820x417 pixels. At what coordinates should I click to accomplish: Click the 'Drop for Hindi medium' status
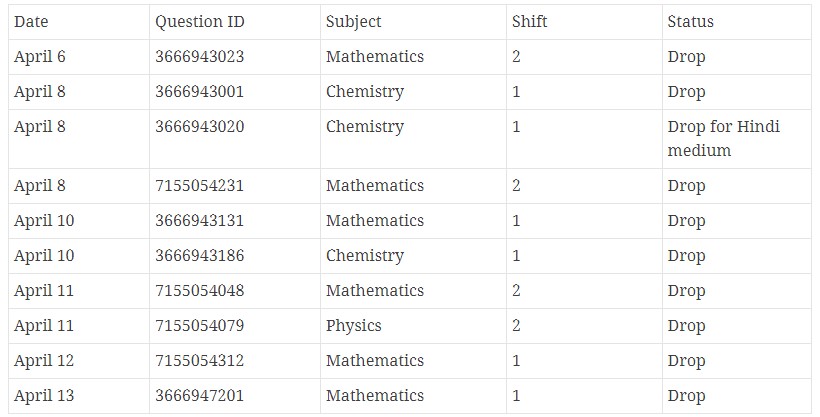pyautogui.click(x=723, y=139)
